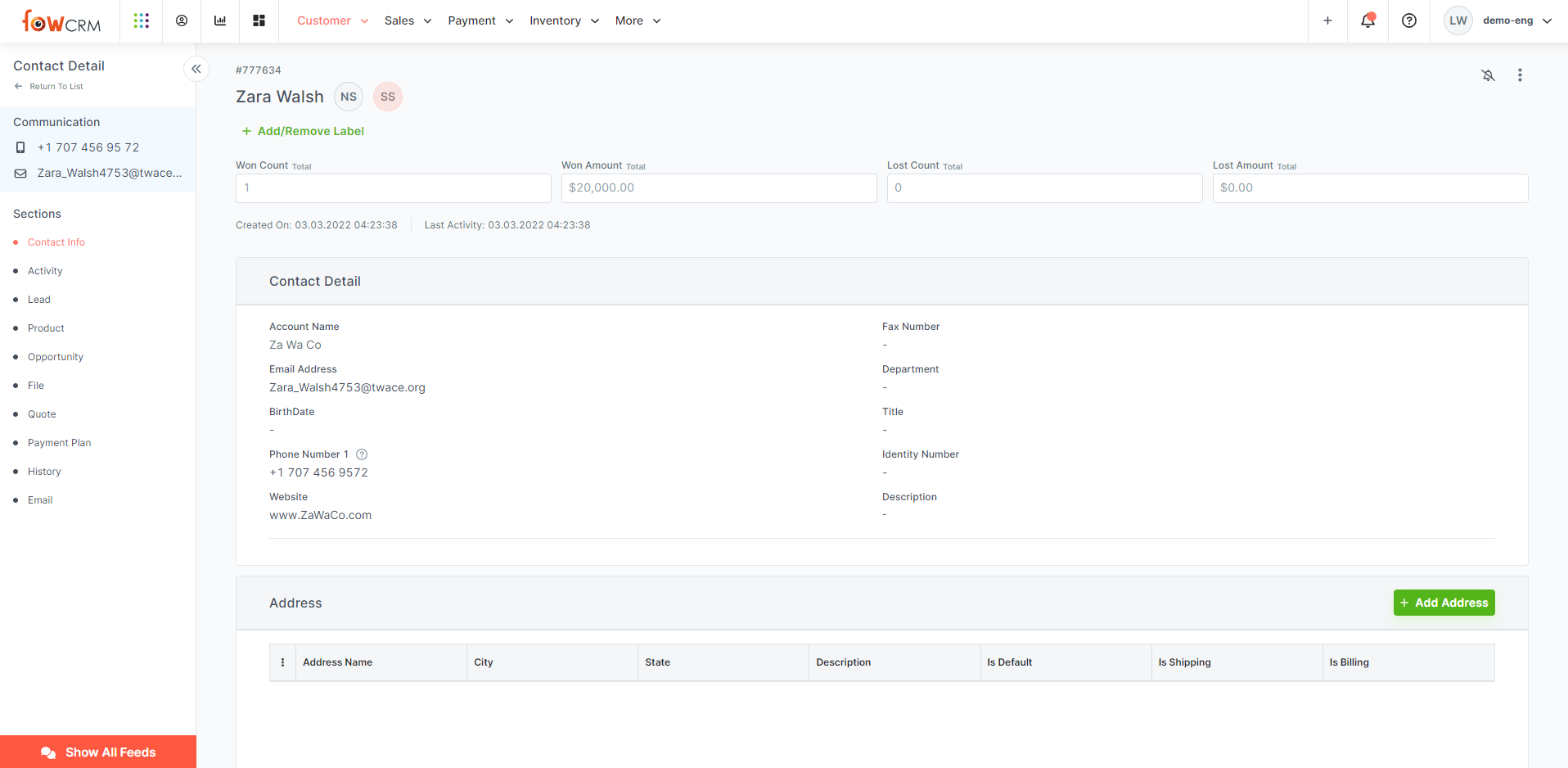The height and width of the screenshot is (768, 1568).
Task: Click the phone icon in Communication
Action: pyautogui.click(x=20, y=147)
